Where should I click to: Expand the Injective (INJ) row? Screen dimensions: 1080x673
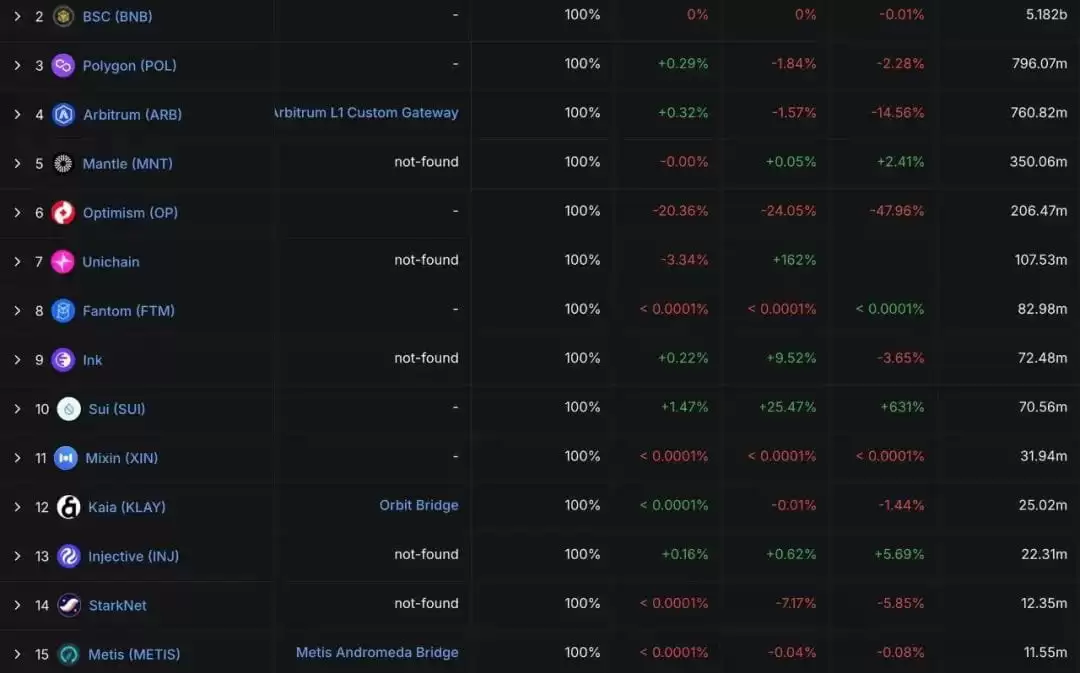pos(17,556)
